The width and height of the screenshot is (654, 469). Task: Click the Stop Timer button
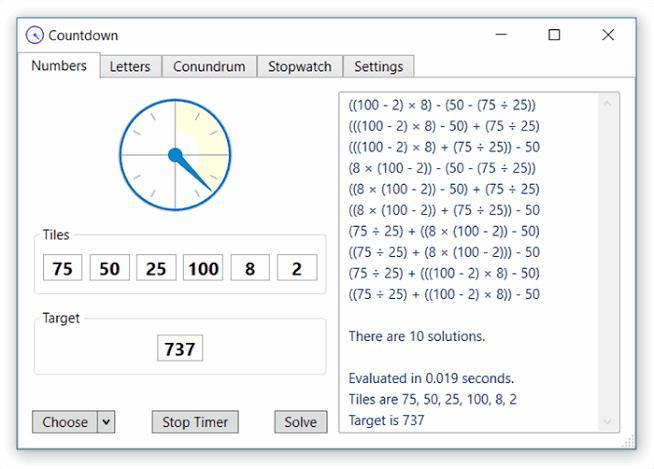coord(195,422)
